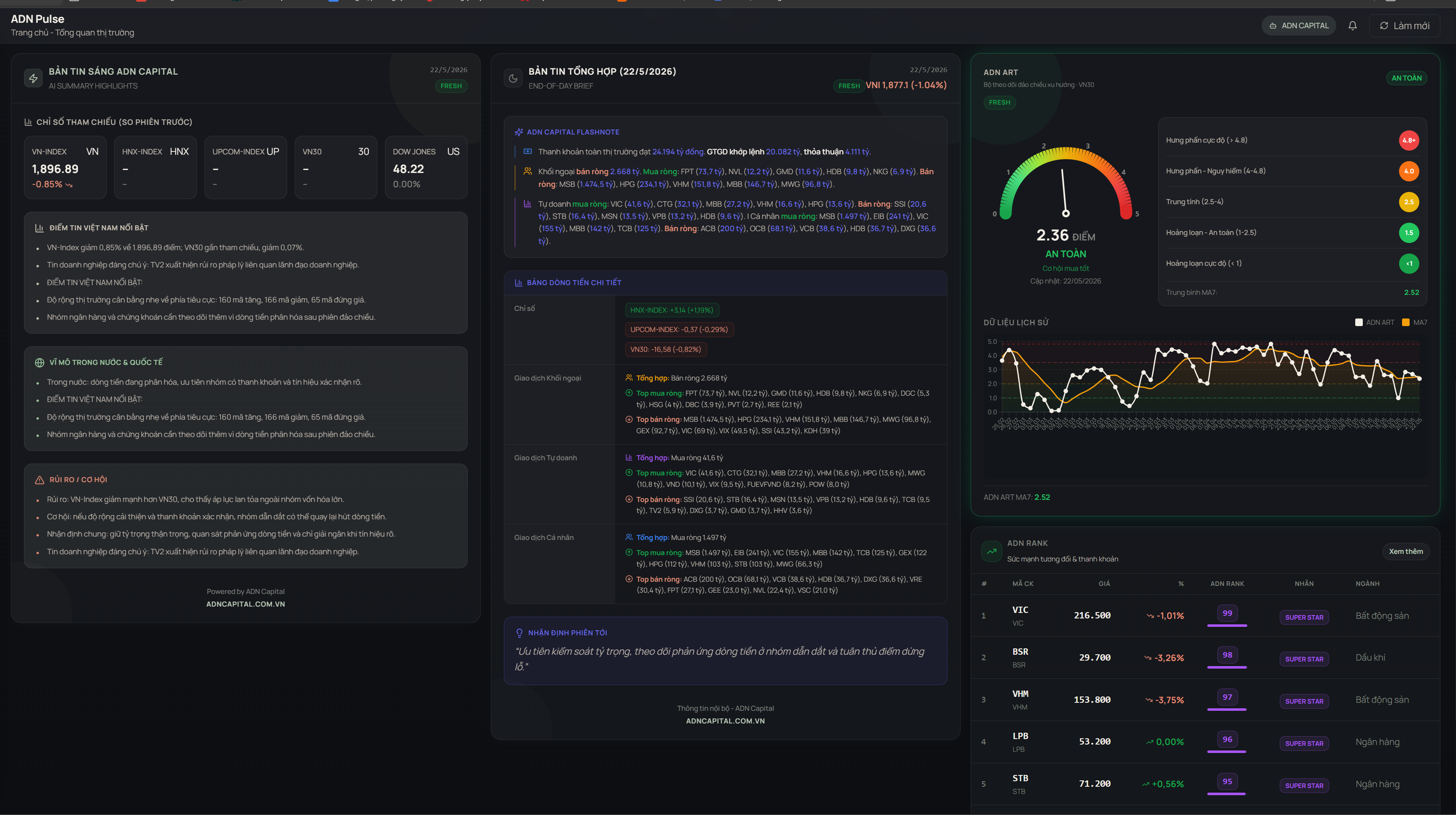Sort by the NHÃN column header
The image size is (1456, 815).
click(x=1304, y=584)
